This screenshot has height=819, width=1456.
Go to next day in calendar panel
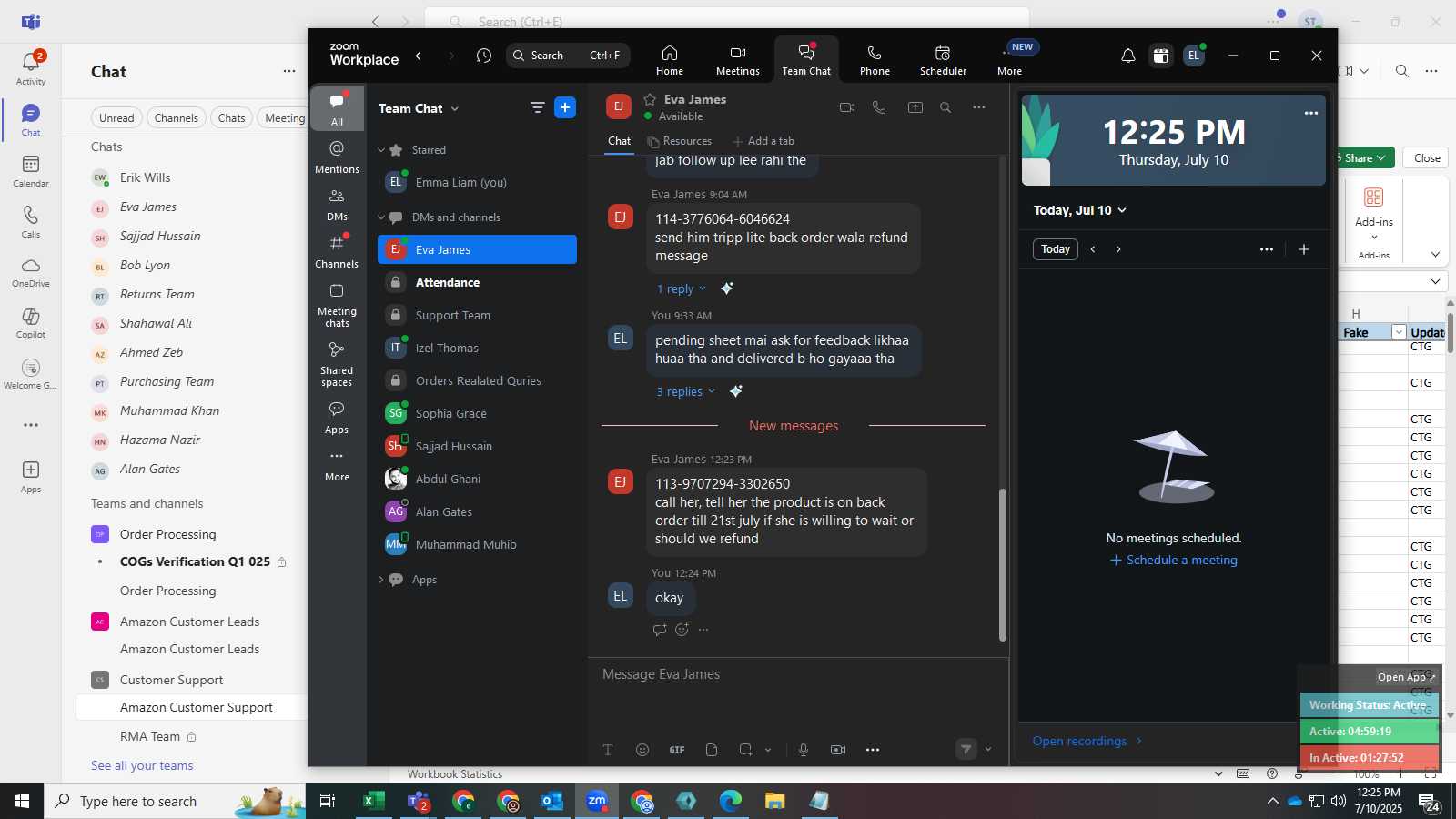pyautogui.click(x=1118, y=249)
